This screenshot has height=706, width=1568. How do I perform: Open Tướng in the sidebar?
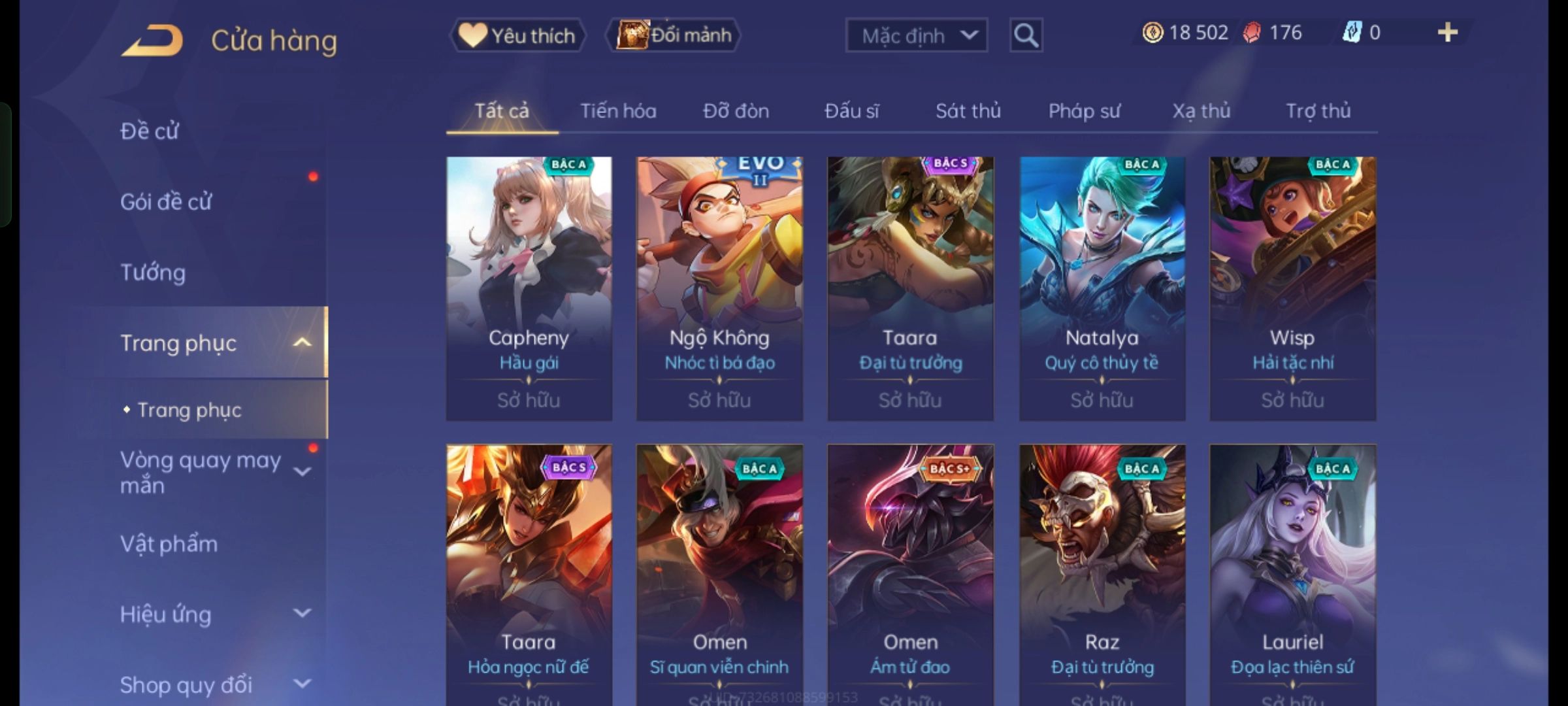(153, 272)
